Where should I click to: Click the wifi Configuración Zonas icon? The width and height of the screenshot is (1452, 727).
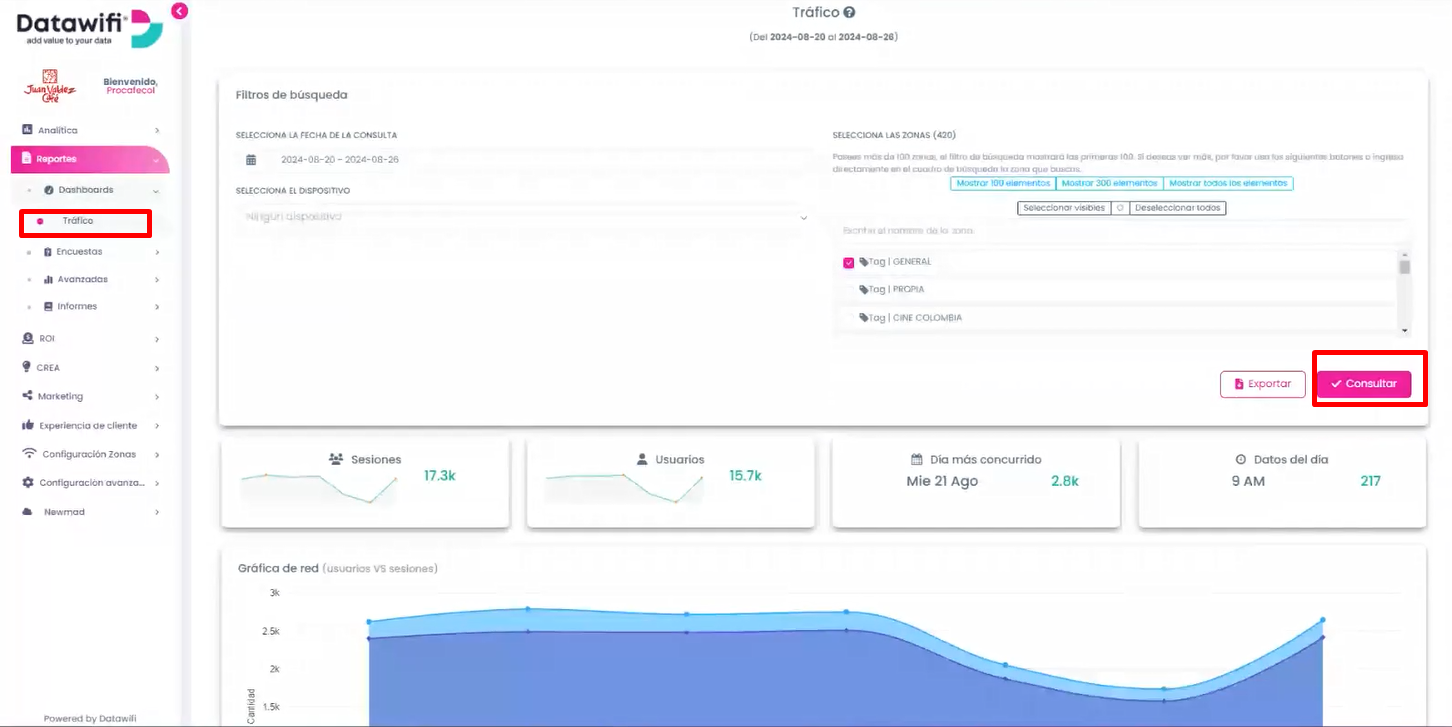pos(30,454)
